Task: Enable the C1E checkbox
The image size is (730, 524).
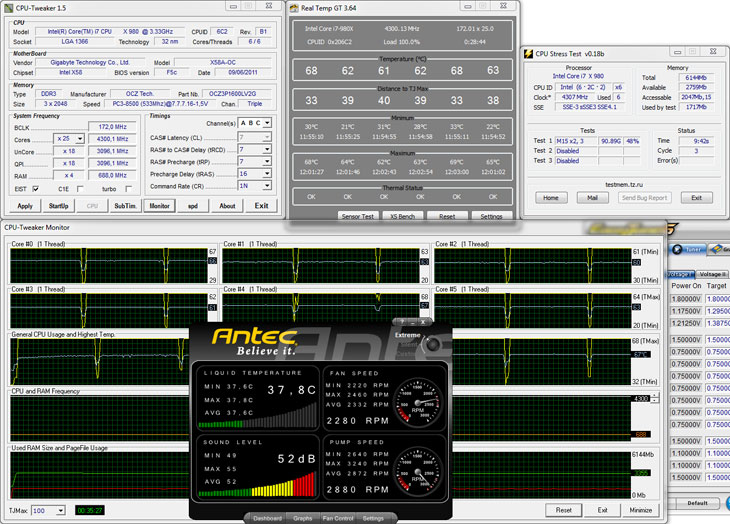Action: pyautogui.click(x=80, y=187)
